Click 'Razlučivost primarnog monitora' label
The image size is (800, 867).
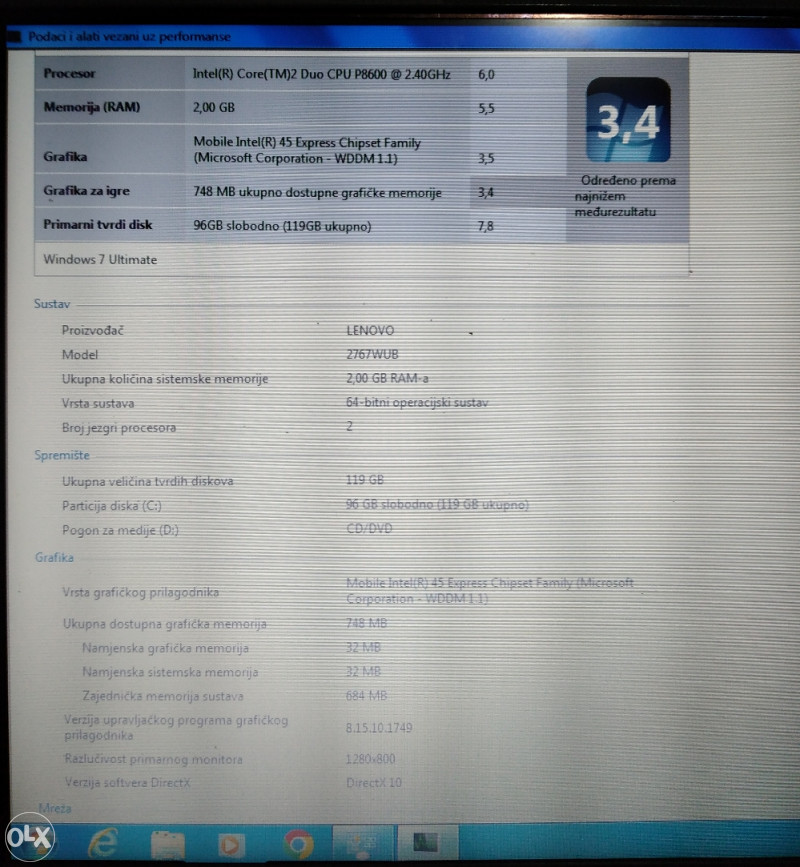click(154, 759)
